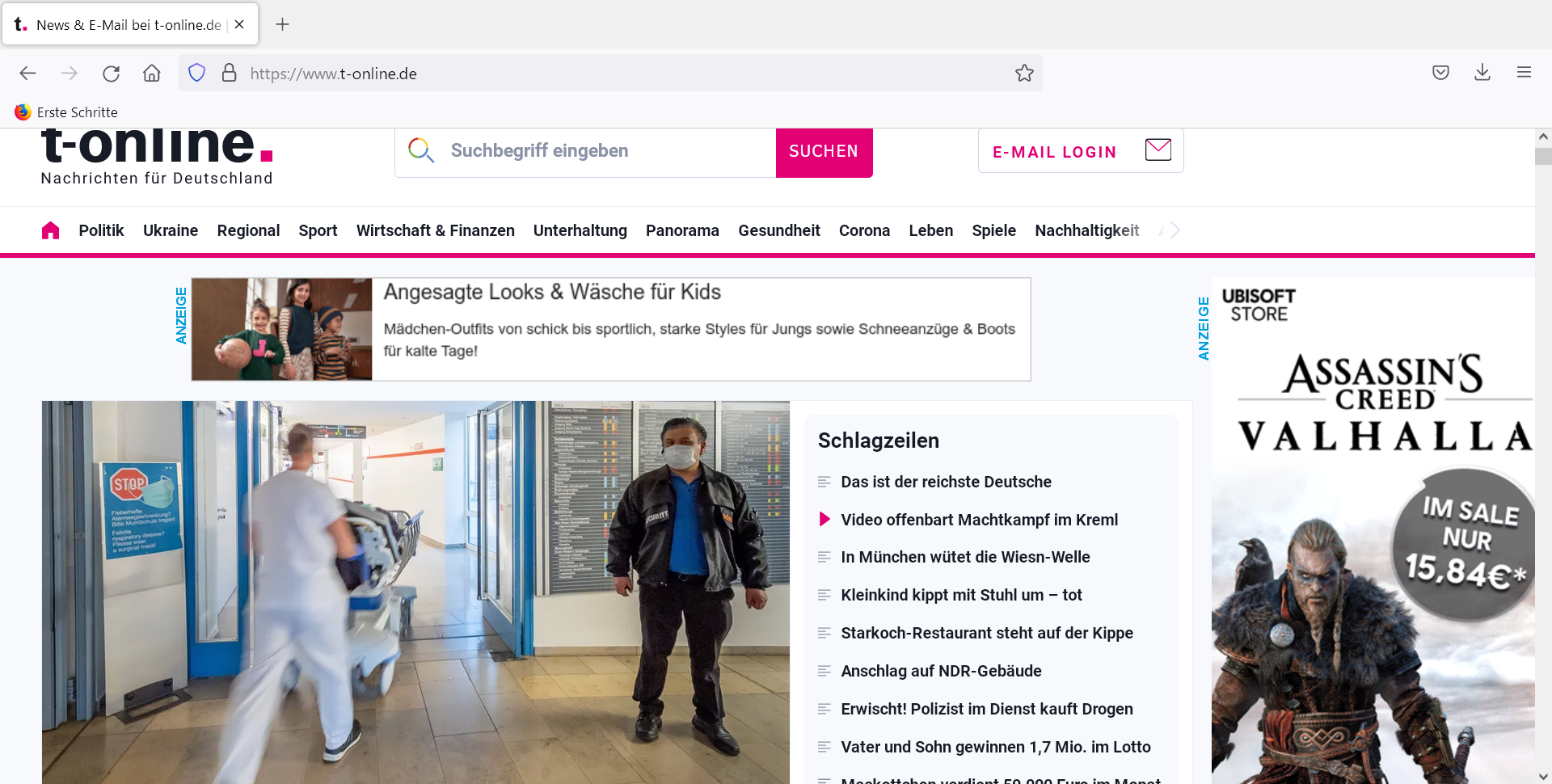Screen dimensions: 1552x784
Task: Expand more navigation categories with the chevron
Action: point(1175,230)
